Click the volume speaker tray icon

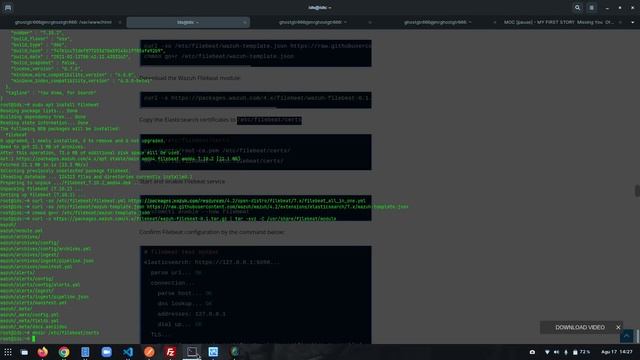556,352
